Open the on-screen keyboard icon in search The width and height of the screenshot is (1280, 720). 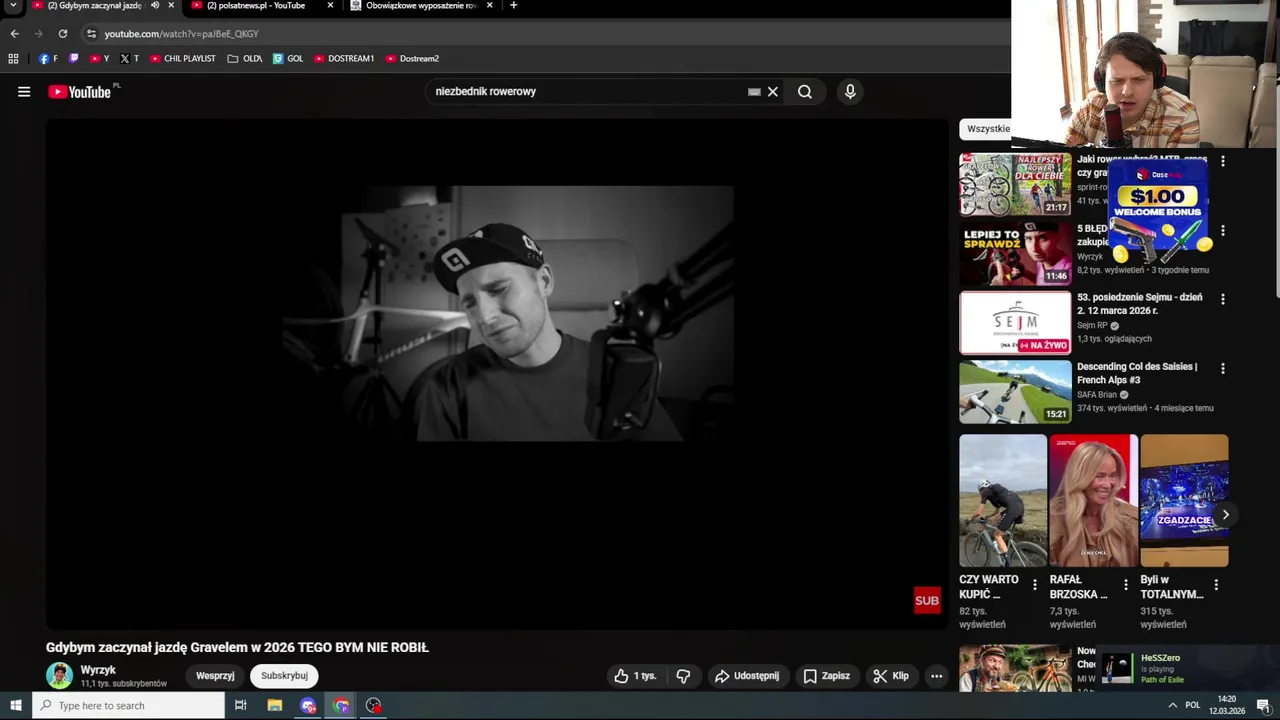point(754,92)
